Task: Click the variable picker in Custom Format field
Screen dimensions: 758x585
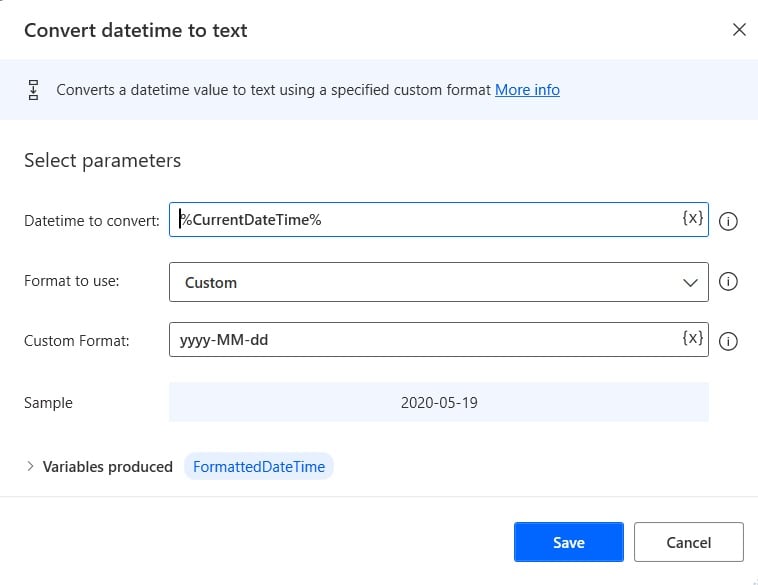Action: (x=692, y=338)
